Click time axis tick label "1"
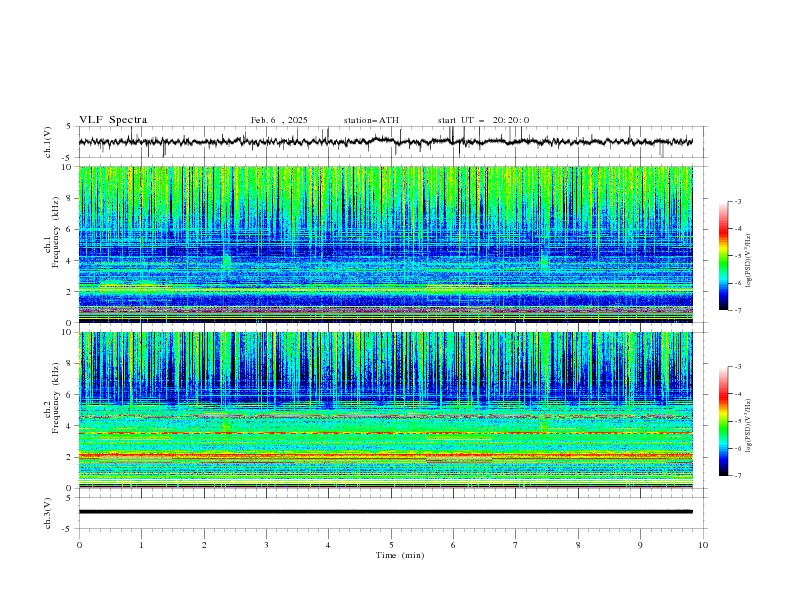The image size is (792, 612). point(141,545)
